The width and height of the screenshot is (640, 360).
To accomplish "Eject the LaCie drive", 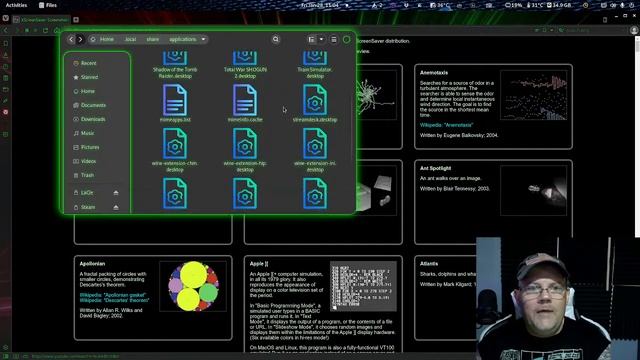I will click(116, 193).
